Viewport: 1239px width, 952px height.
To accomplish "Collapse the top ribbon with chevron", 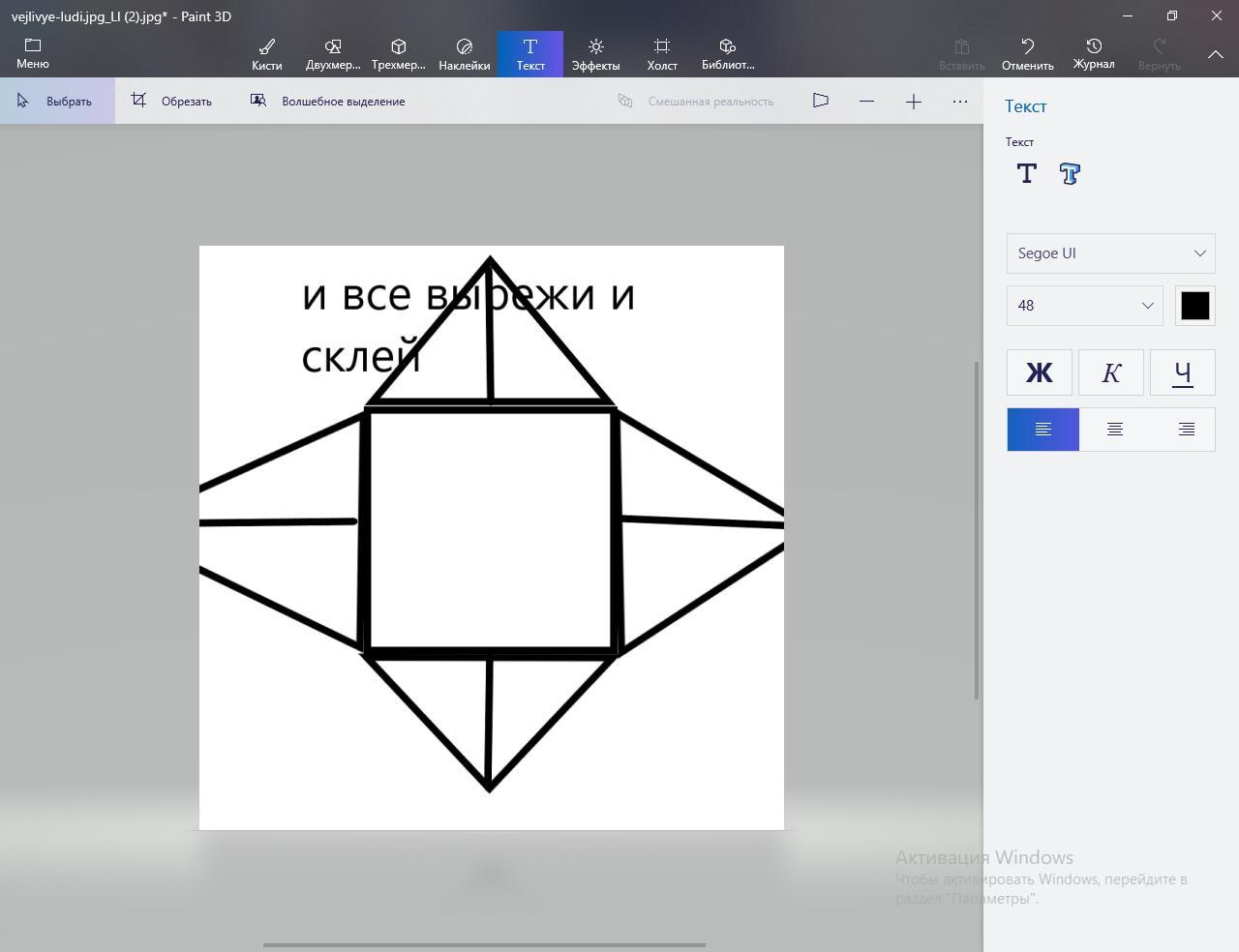I will coord(1216,54).
